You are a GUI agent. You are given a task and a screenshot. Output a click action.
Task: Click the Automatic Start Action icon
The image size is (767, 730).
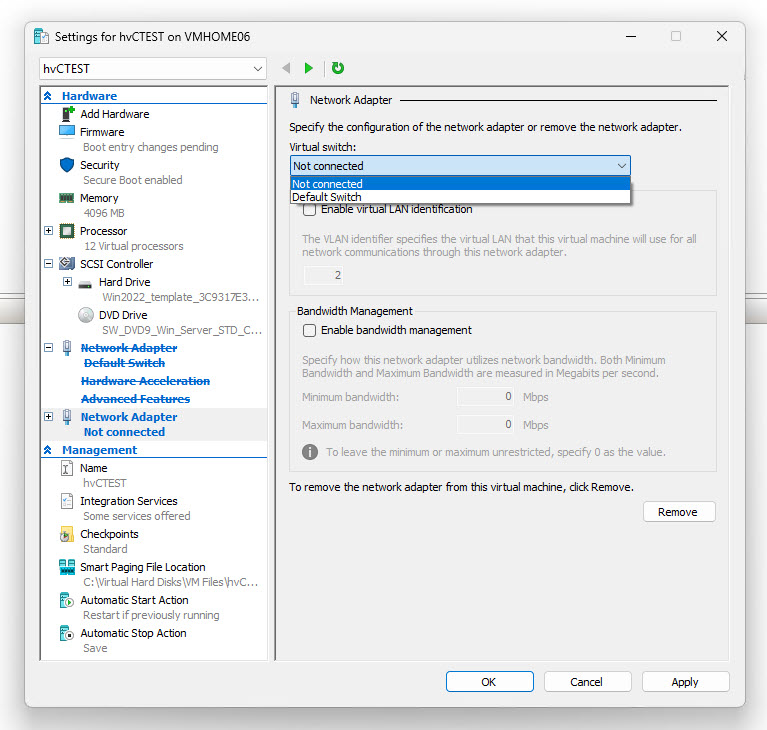[67, 600]
